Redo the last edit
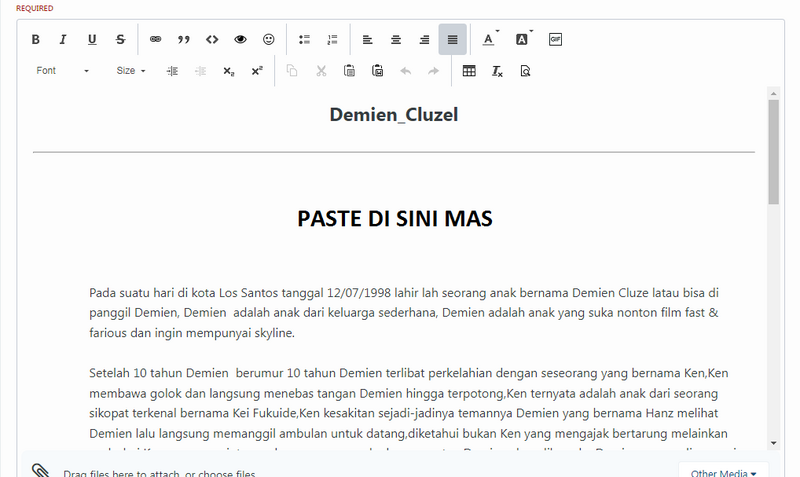 tap(433, 71)
